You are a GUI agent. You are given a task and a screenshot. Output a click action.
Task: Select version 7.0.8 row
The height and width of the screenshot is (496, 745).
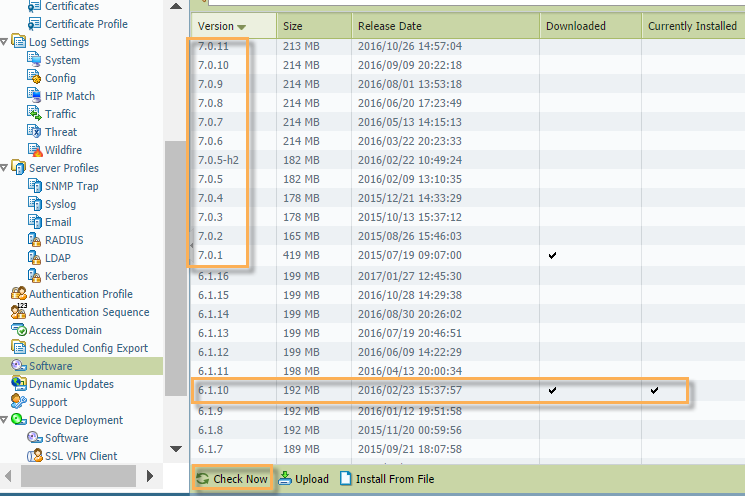(468, 103)
